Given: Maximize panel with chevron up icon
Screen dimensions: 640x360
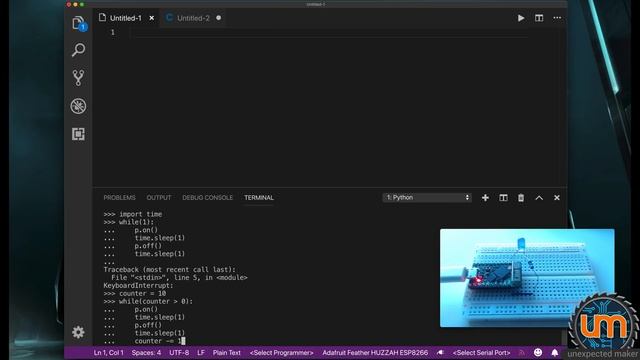Looking at the screenshot, I should (x=539, y=198).
